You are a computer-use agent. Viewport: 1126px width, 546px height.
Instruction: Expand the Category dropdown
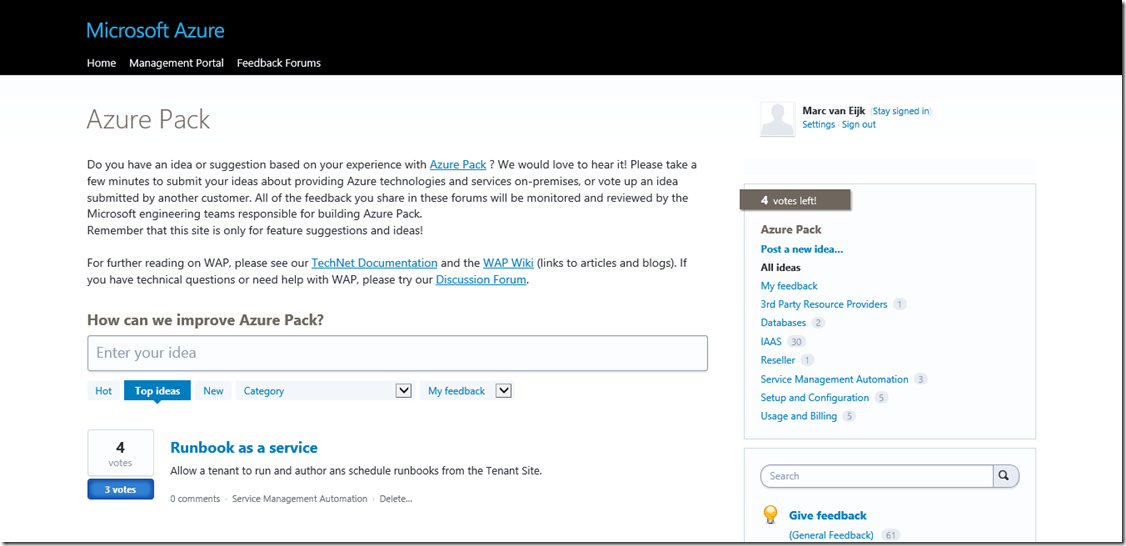(404, 391)
